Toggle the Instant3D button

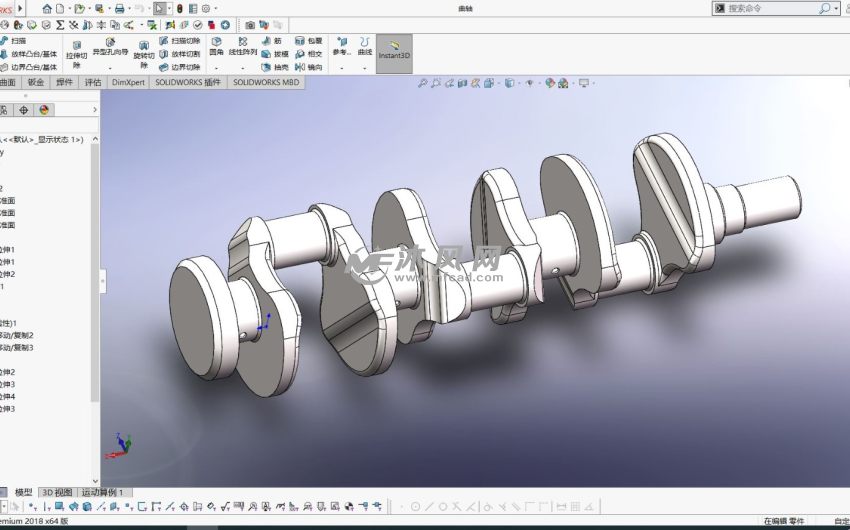394,50
